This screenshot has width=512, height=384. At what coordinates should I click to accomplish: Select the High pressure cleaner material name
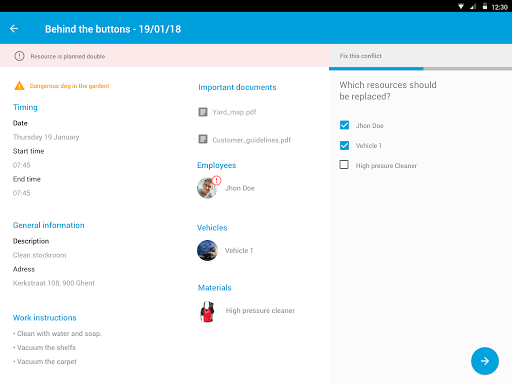(260, 311)
